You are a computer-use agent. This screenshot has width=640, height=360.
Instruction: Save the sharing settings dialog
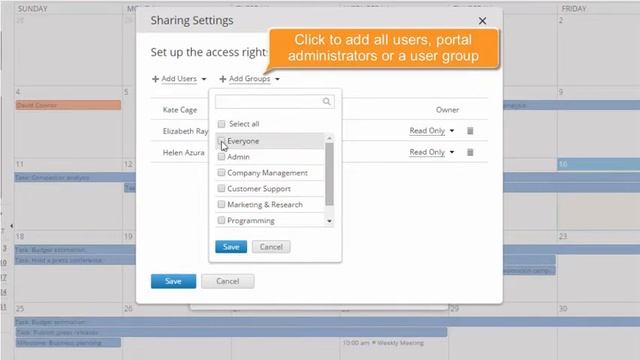click(173, 281)
